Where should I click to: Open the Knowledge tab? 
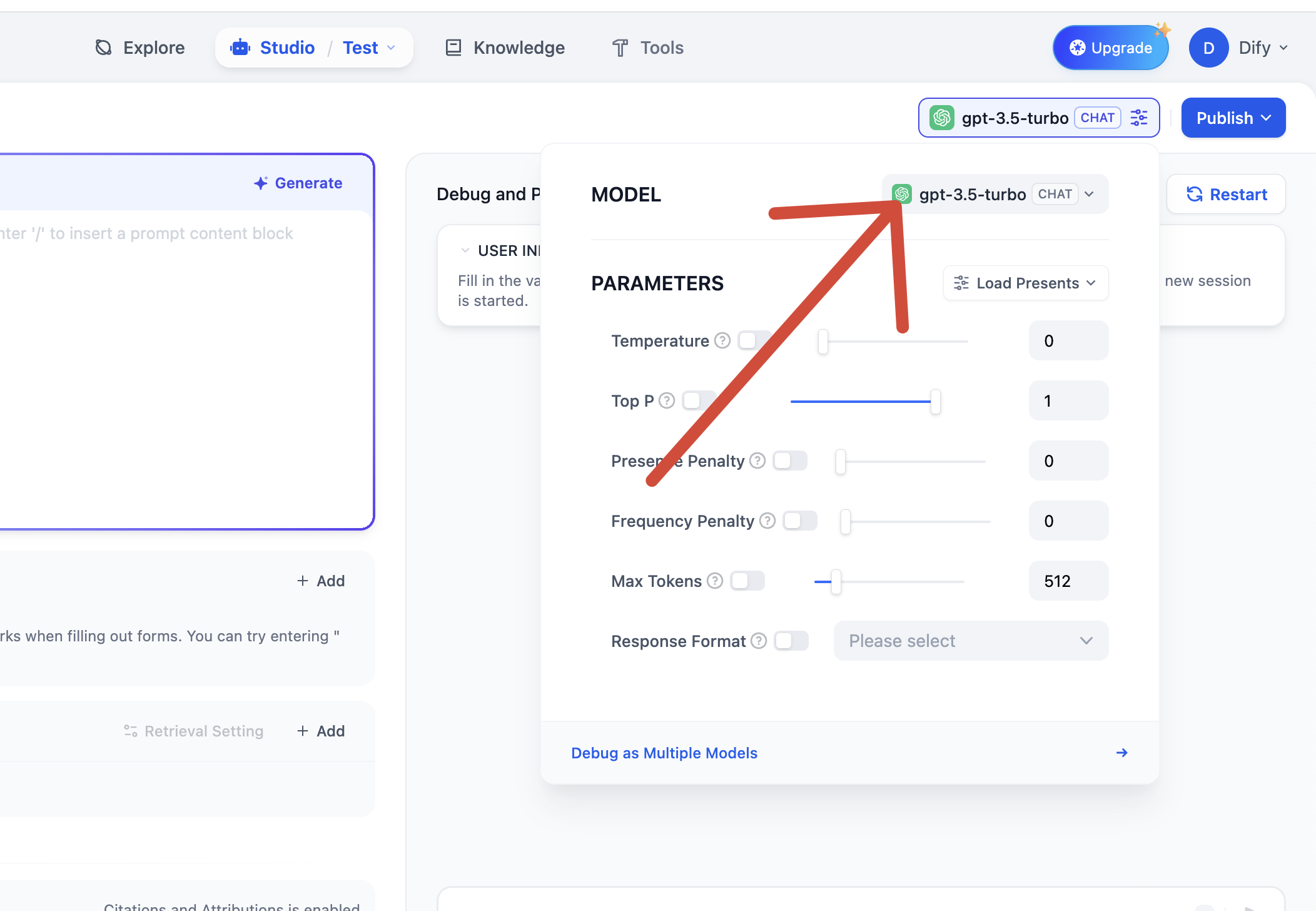point(505,48)
